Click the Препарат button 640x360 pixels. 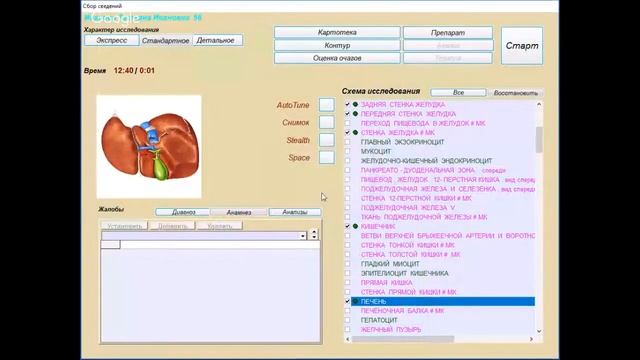coord(448,33)
